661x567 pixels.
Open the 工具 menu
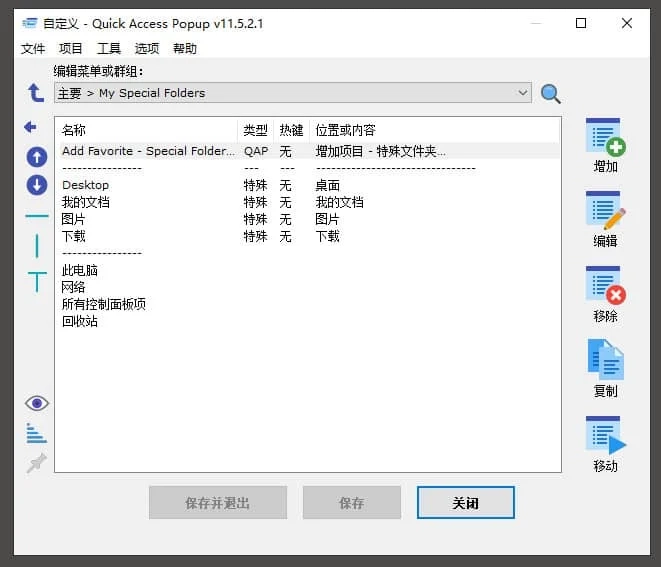(x=109, y=48)
